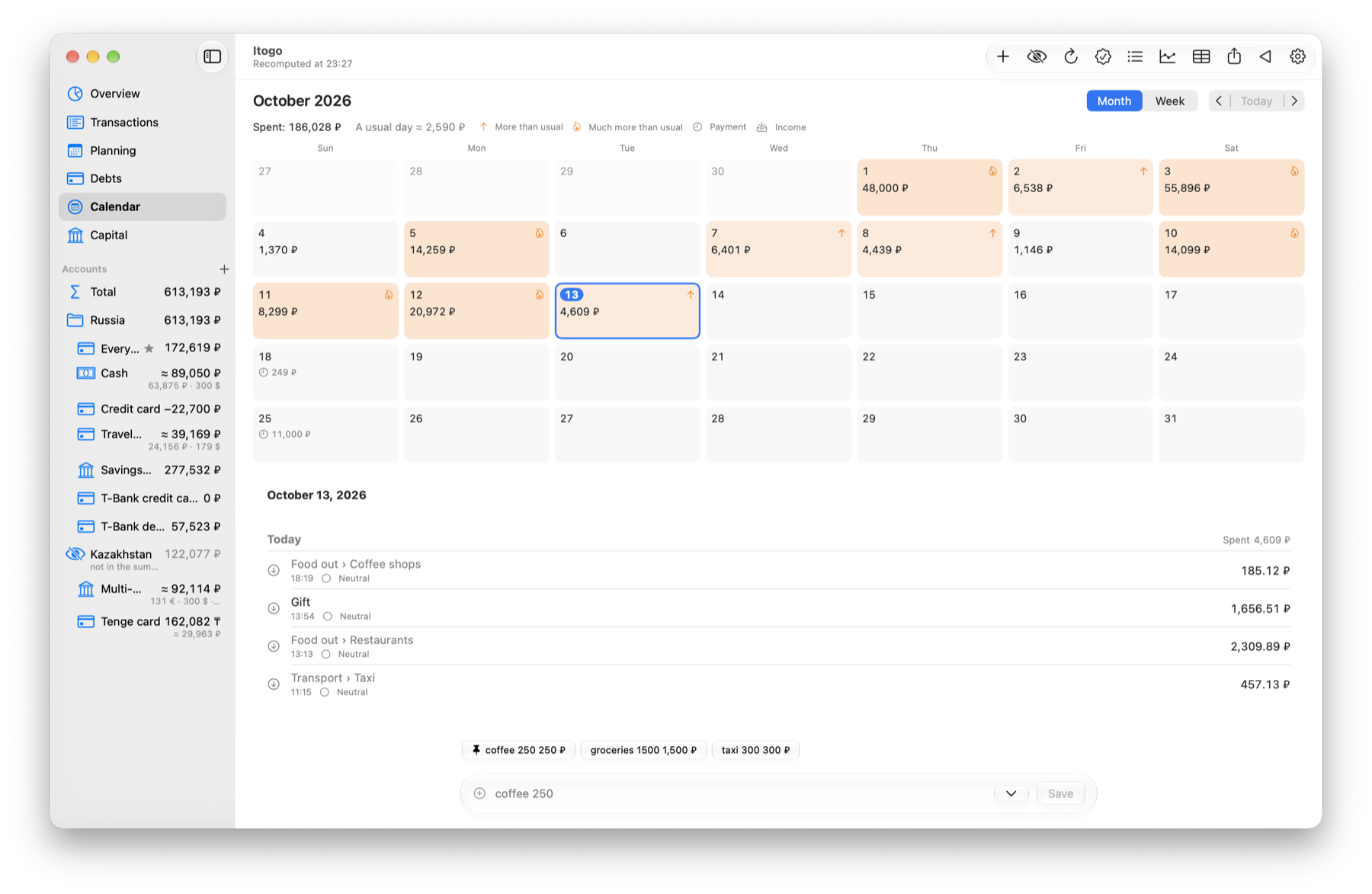The image size is (1372, 894).
Task: Focus the quick-entry field reading coffee 250
Action: click(739, 793)
